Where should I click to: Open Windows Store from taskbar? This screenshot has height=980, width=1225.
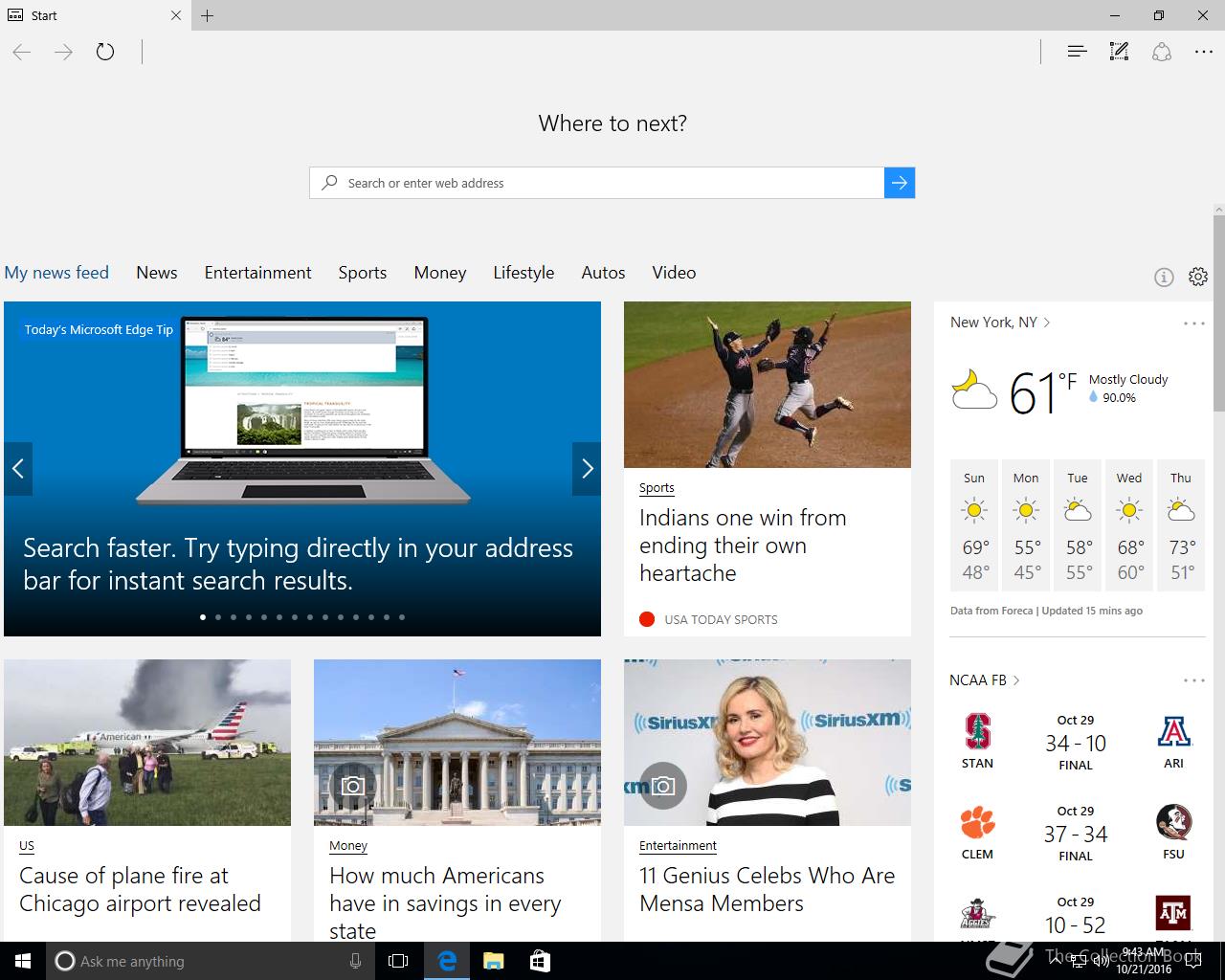[540, 961]
